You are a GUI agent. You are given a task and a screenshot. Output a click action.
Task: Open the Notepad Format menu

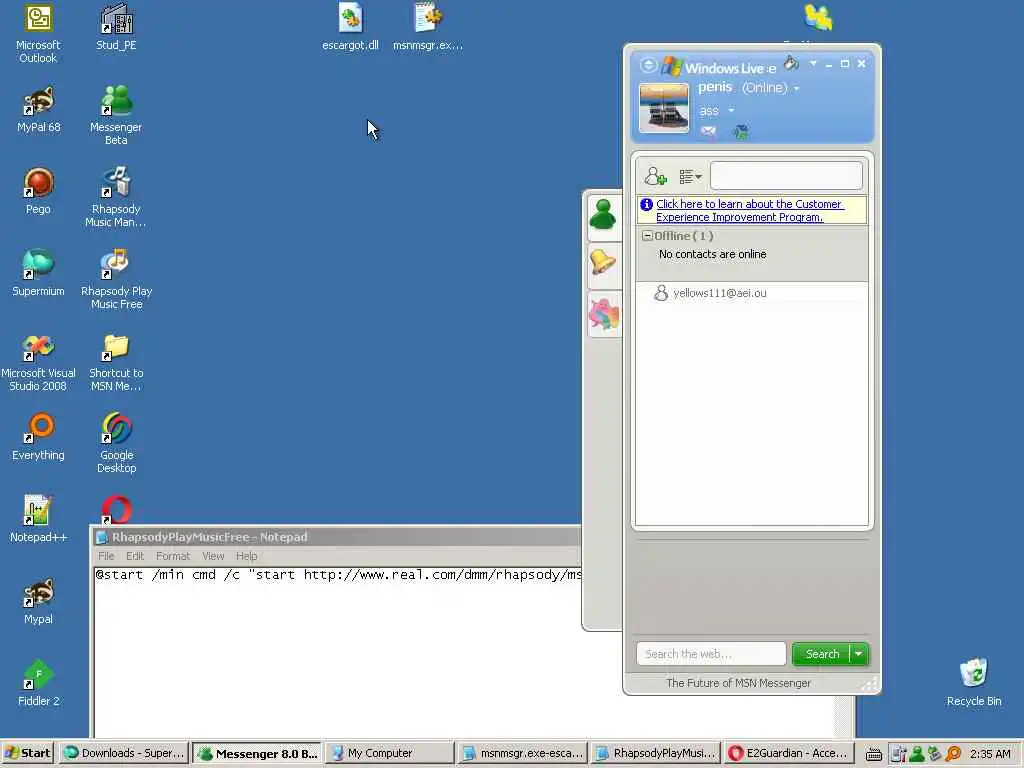coord(173,556)
